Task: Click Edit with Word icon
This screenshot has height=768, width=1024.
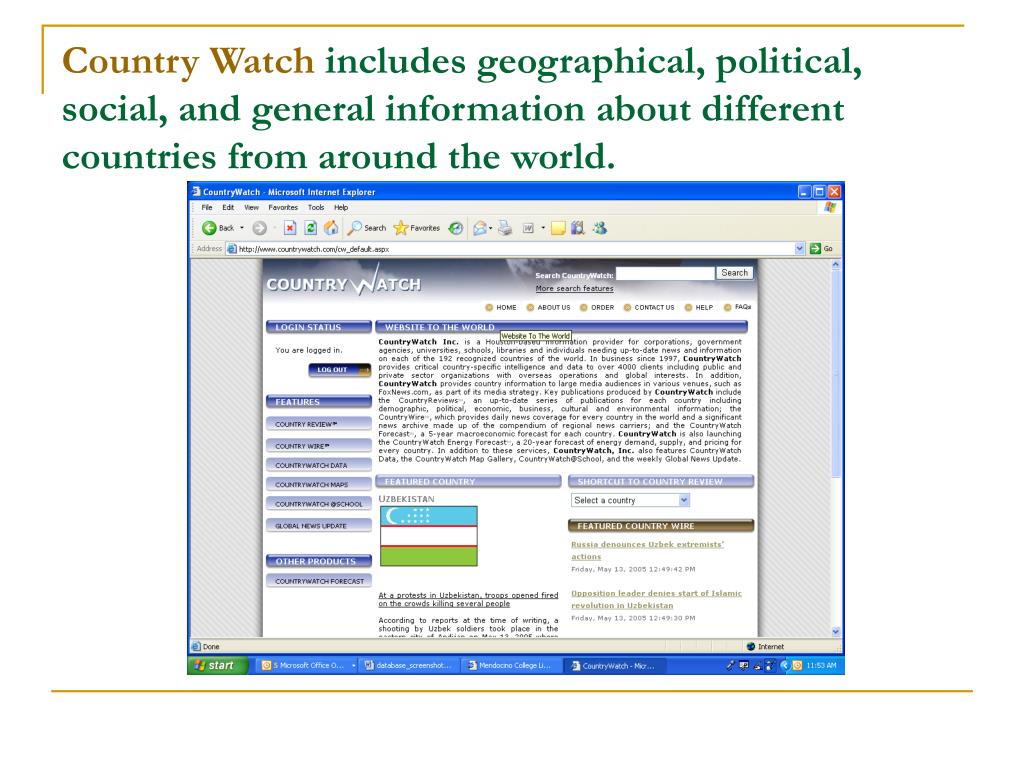Action: (x=528, y=228)
